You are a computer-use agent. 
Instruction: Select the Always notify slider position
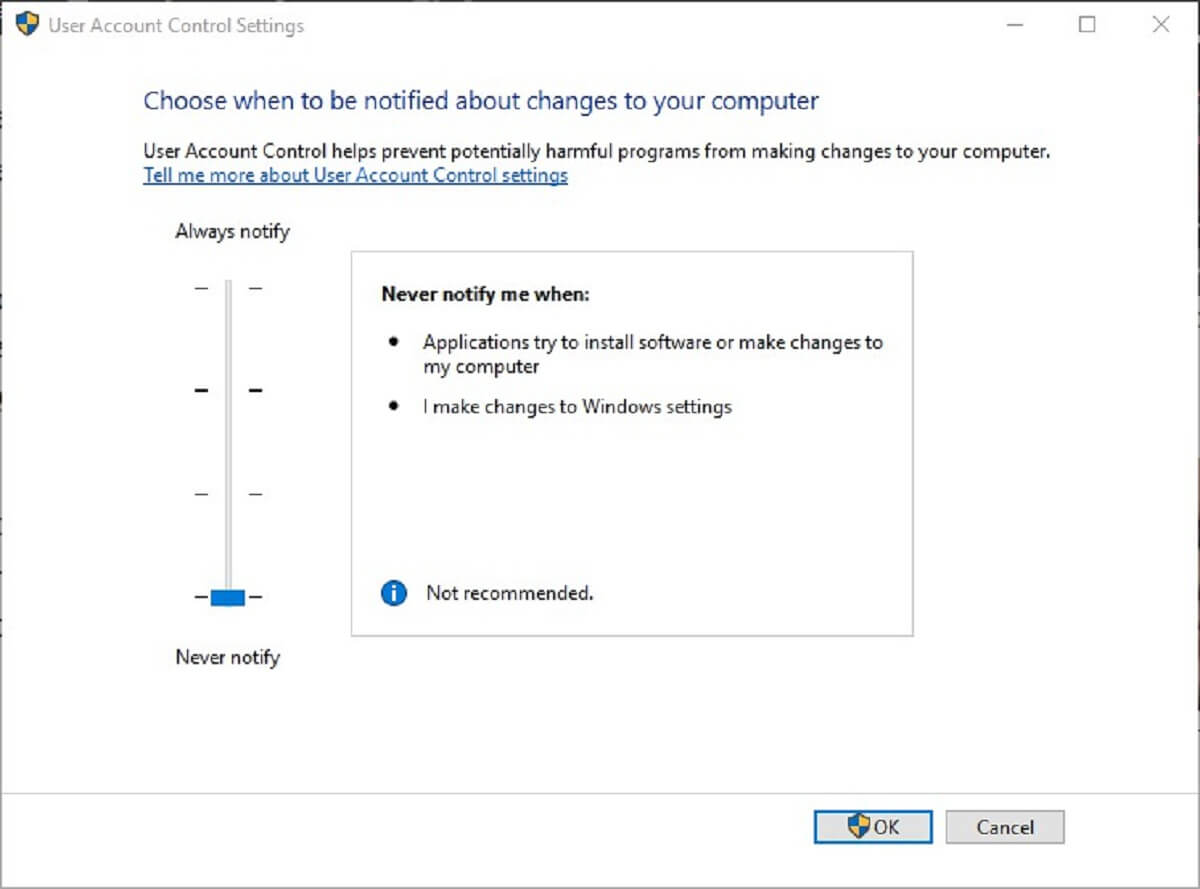[x=228, y=287]
